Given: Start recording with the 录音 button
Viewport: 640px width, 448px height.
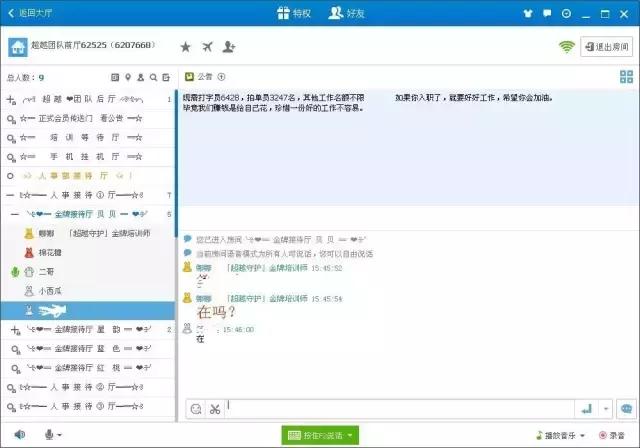Looking at the screenshot, I should (611, 435).
